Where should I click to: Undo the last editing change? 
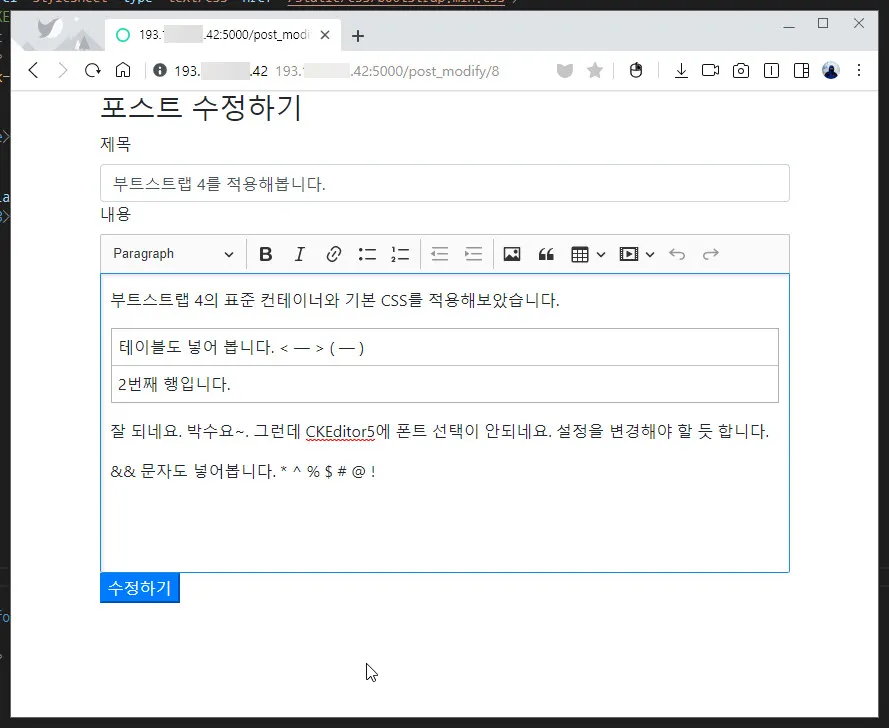[677, 253]
